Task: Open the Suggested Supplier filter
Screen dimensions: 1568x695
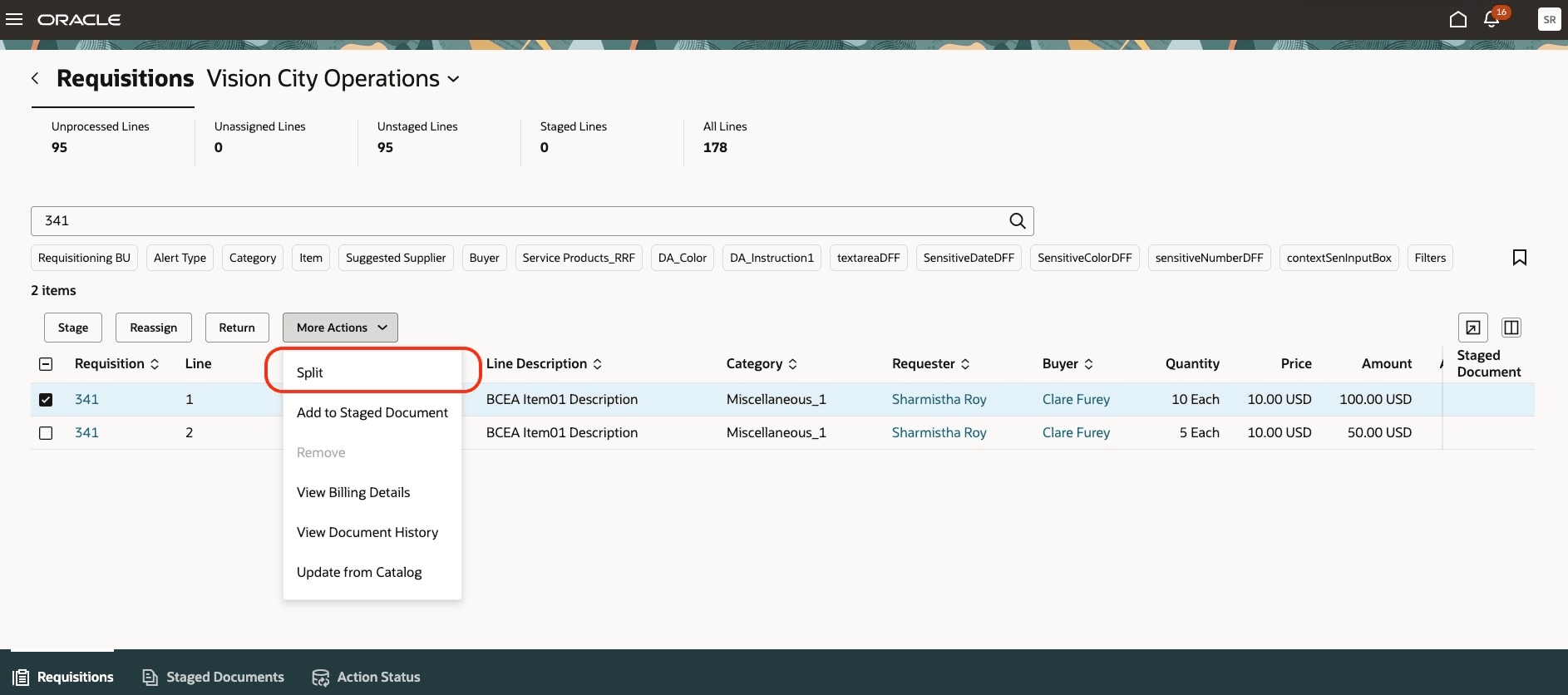Action: 396,258
